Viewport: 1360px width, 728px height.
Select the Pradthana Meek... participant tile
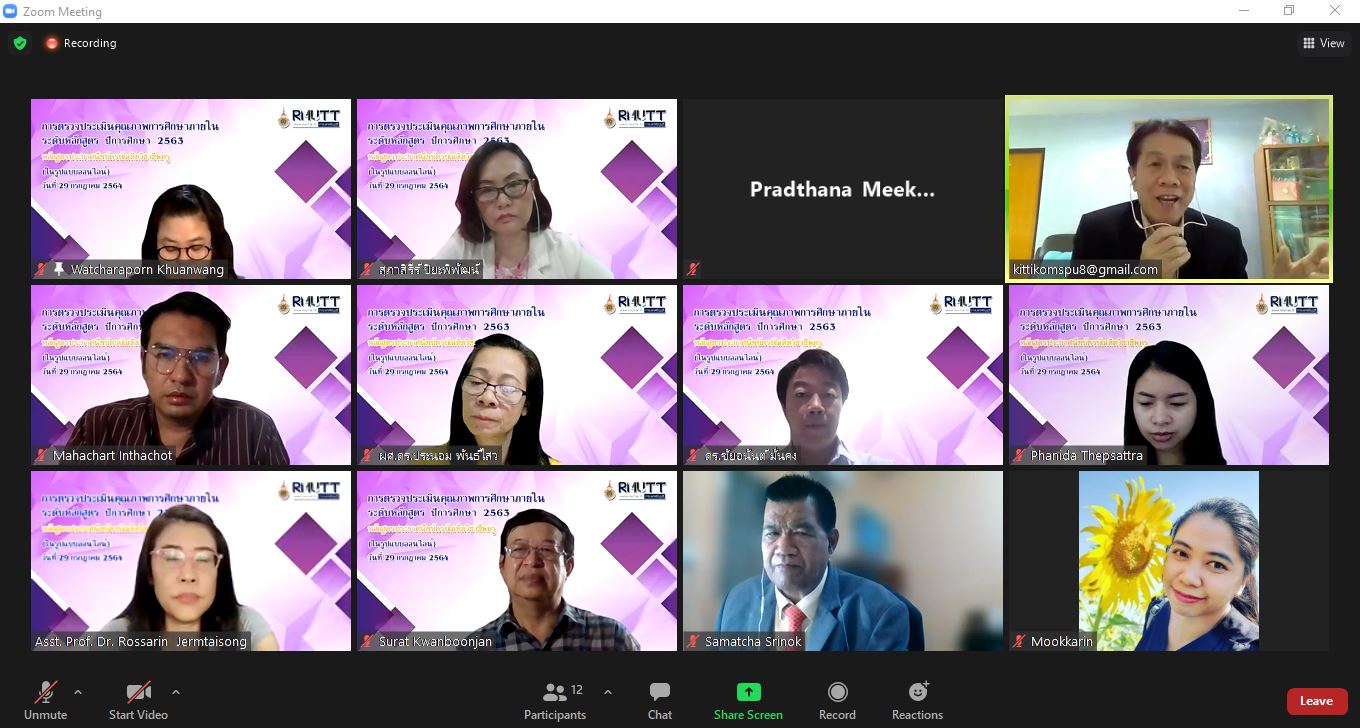click(842, 189)
